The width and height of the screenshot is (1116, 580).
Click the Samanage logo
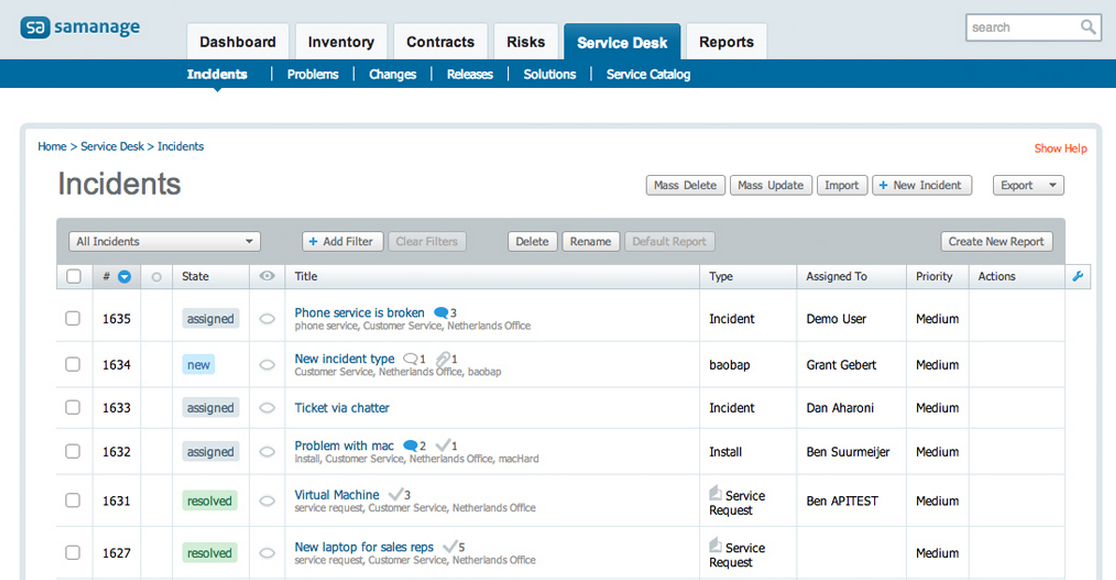click(x=80, y=27)
